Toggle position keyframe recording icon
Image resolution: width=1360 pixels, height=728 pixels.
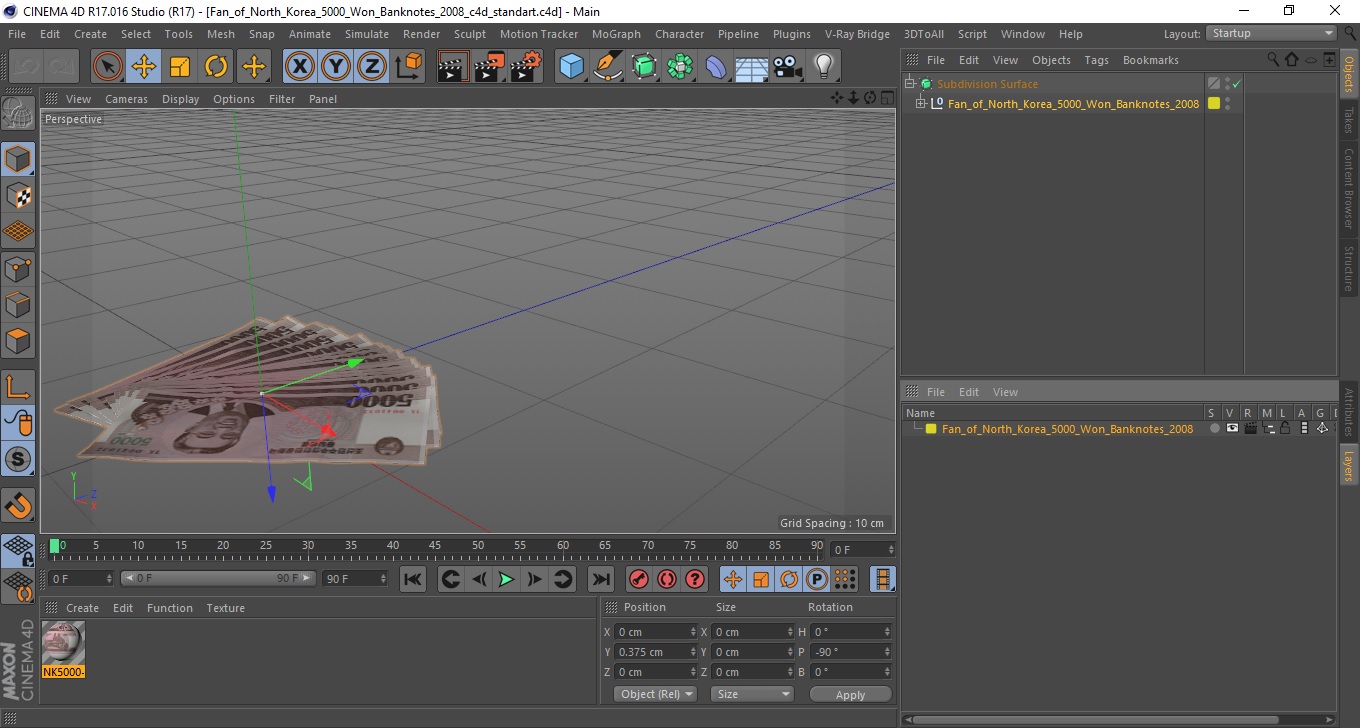coord(733,579)
